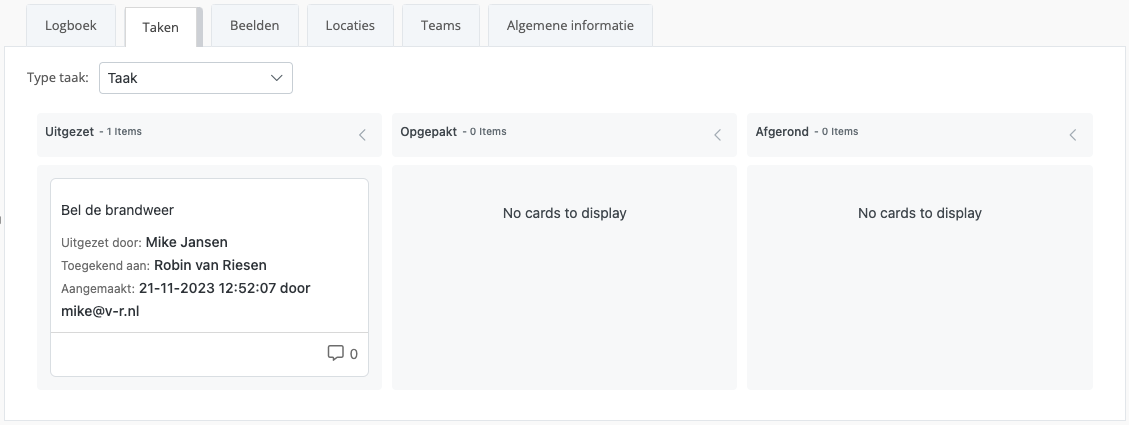The height and width of the screenshot is (425, 1129).
Task: Click the Mike Jansen name on the card
Action: click(186, 242)
